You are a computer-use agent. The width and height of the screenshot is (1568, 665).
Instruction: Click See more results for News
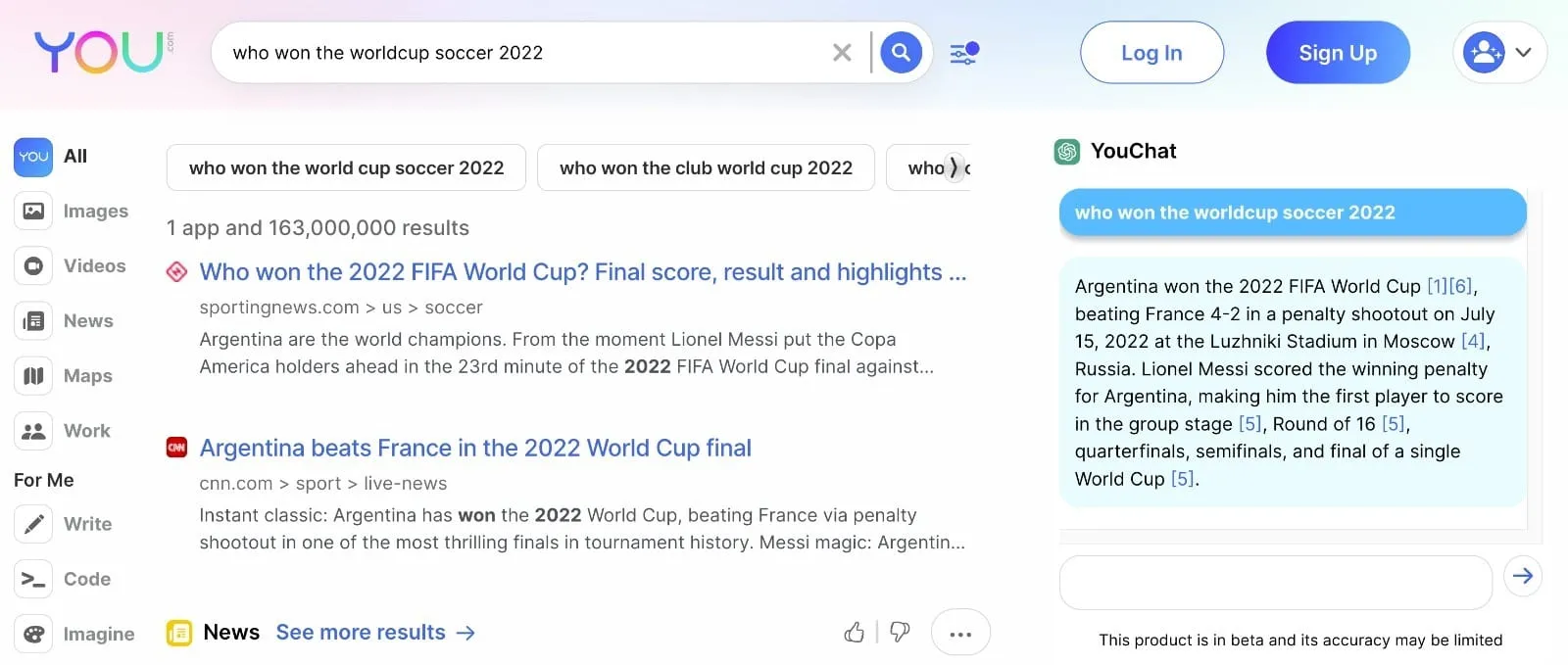pyautogui.click(x=362, y=632)
